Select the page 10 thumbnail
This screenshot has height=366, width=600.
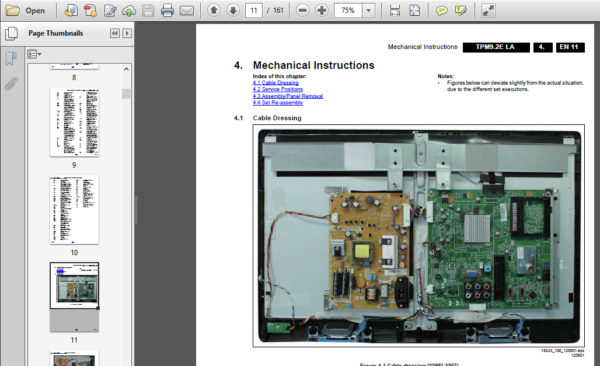tap(74, 210)
